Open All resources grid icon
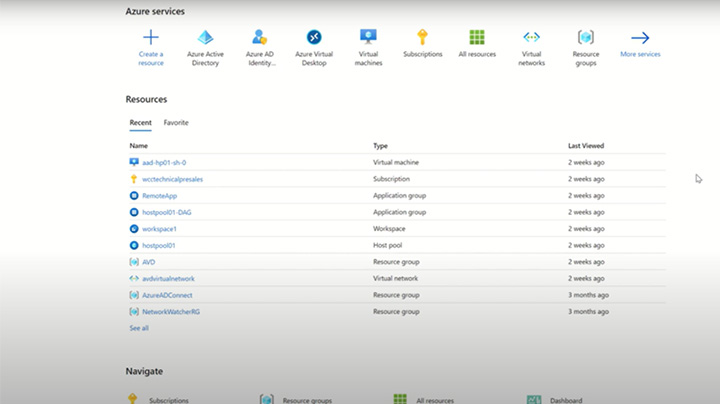 [477, 38]
